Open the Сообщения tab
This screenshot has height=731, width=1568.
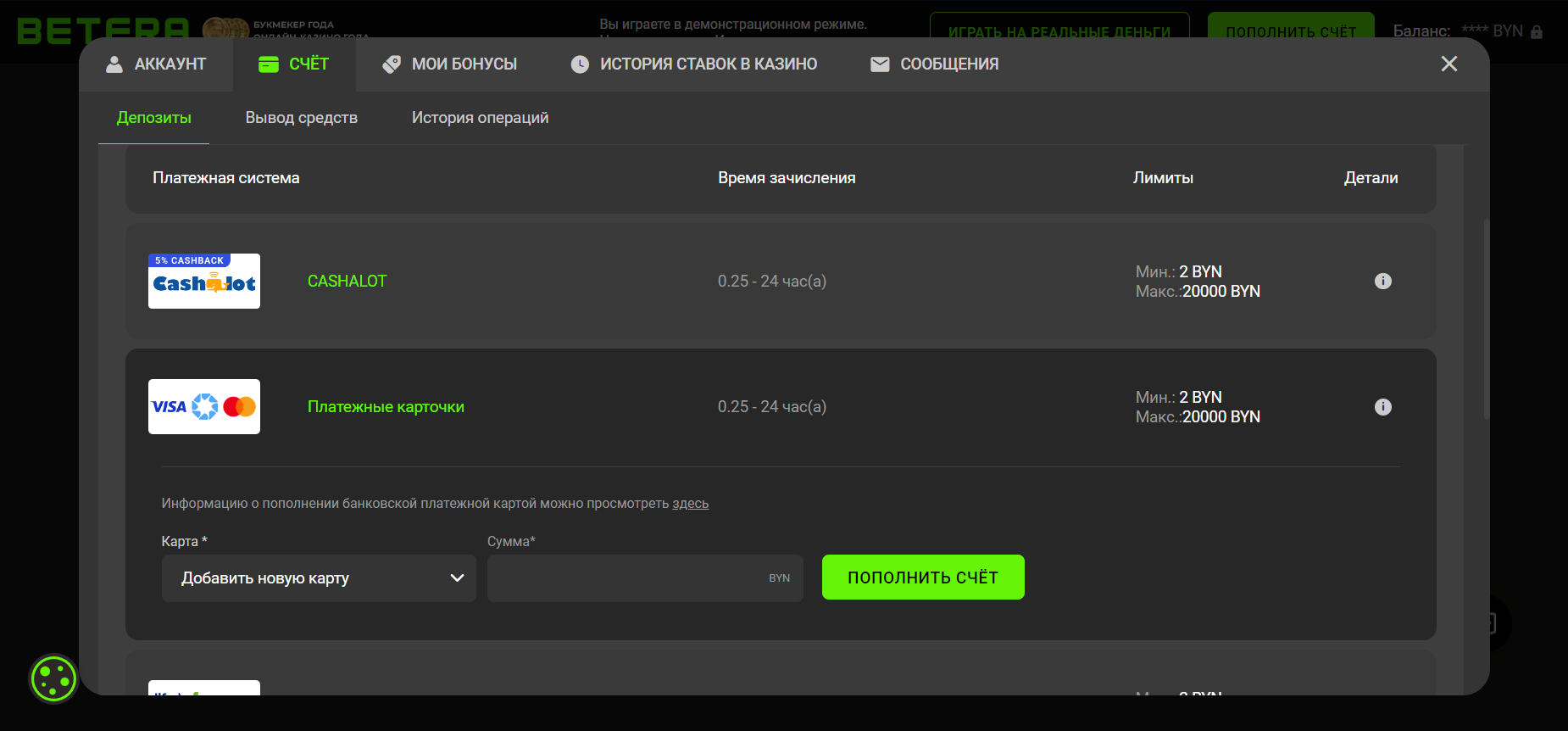934,64
